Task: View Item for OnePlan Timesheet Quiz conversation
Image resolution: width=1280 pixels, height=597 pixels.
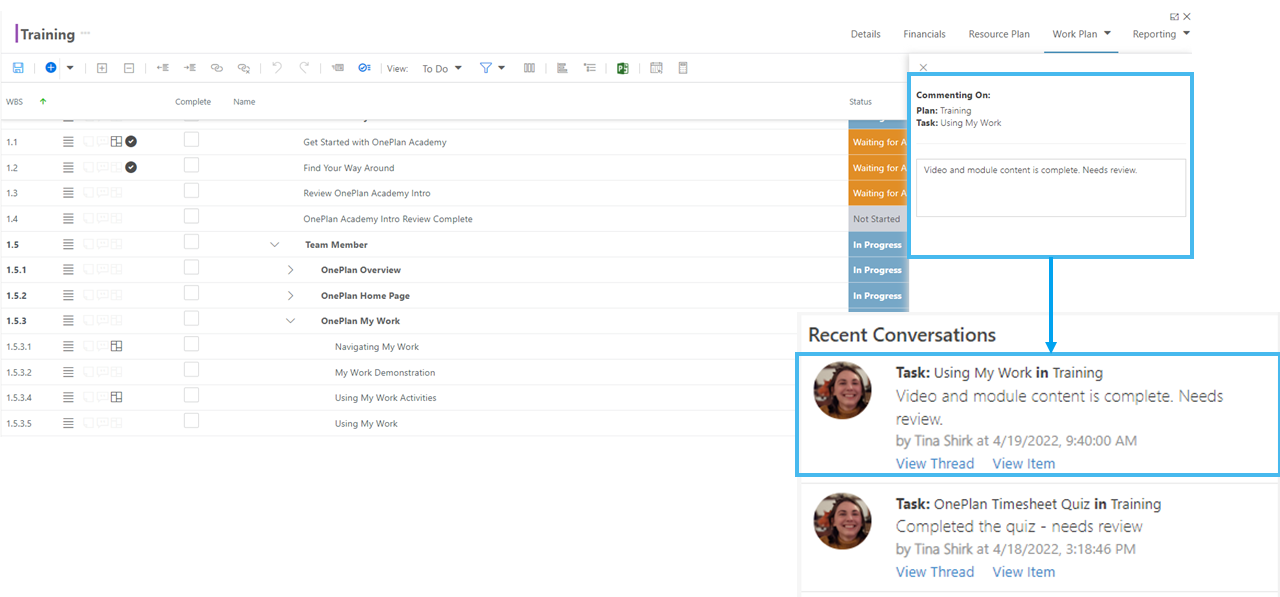Action: pyautogui.click(x=1023, y=572)
